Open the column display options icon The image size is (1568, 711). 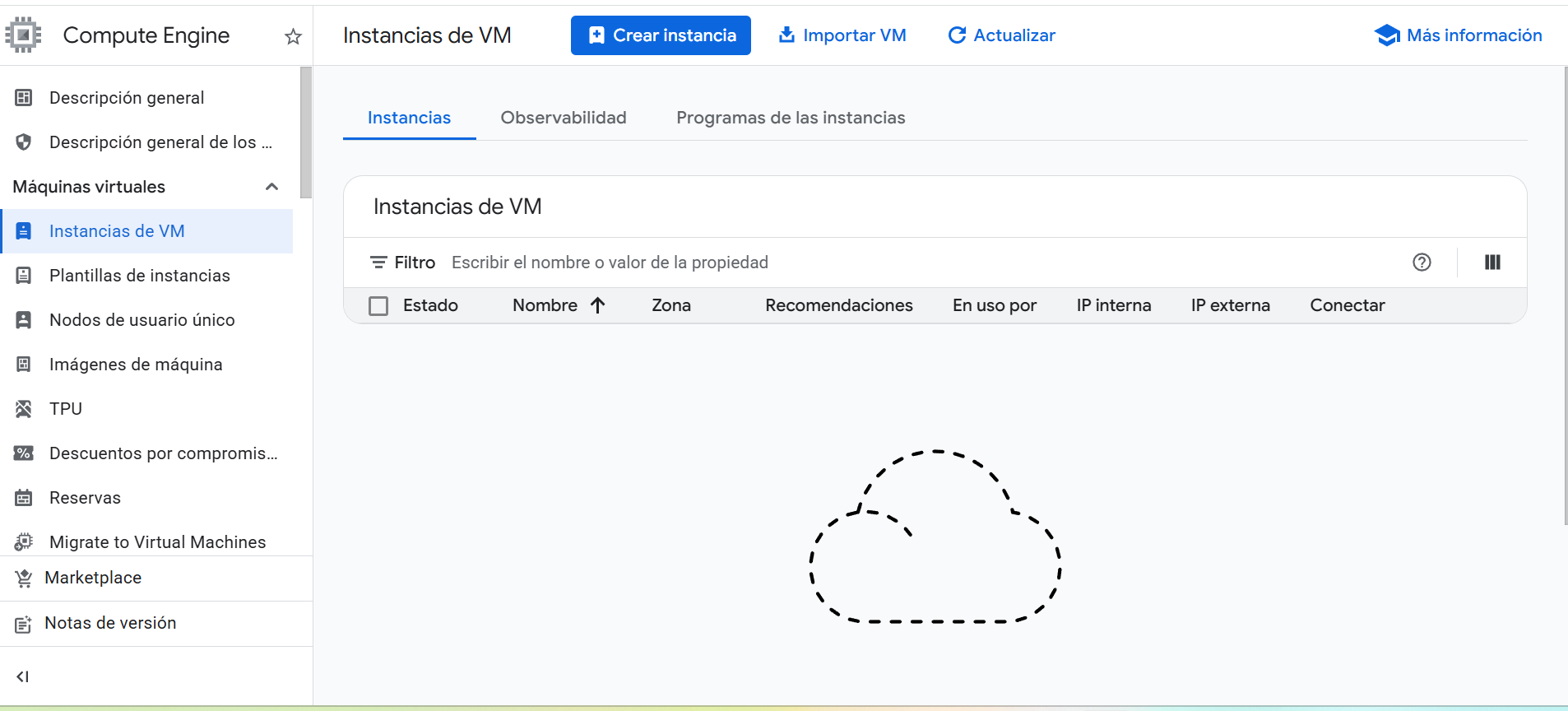point(1492,263)
